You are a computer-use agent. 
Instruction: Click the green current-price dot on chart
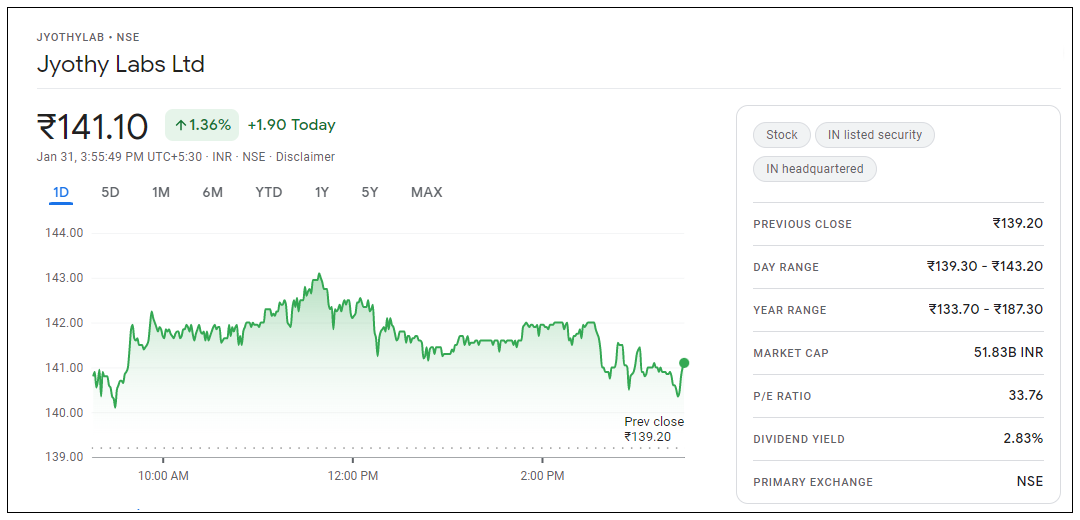(684, 363)
